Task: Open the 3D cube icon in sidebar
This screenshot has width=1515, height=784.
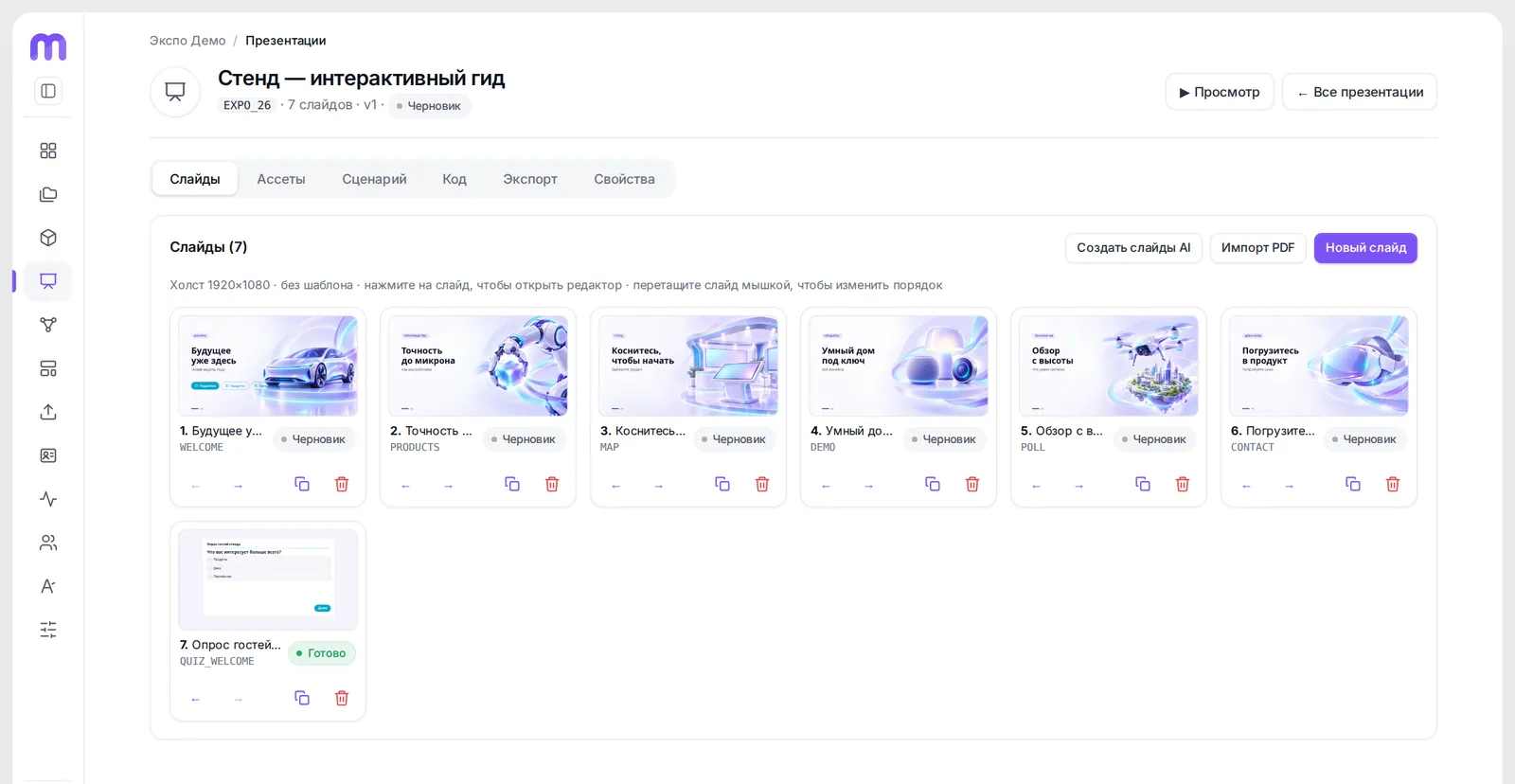Action: click(48, 238)
